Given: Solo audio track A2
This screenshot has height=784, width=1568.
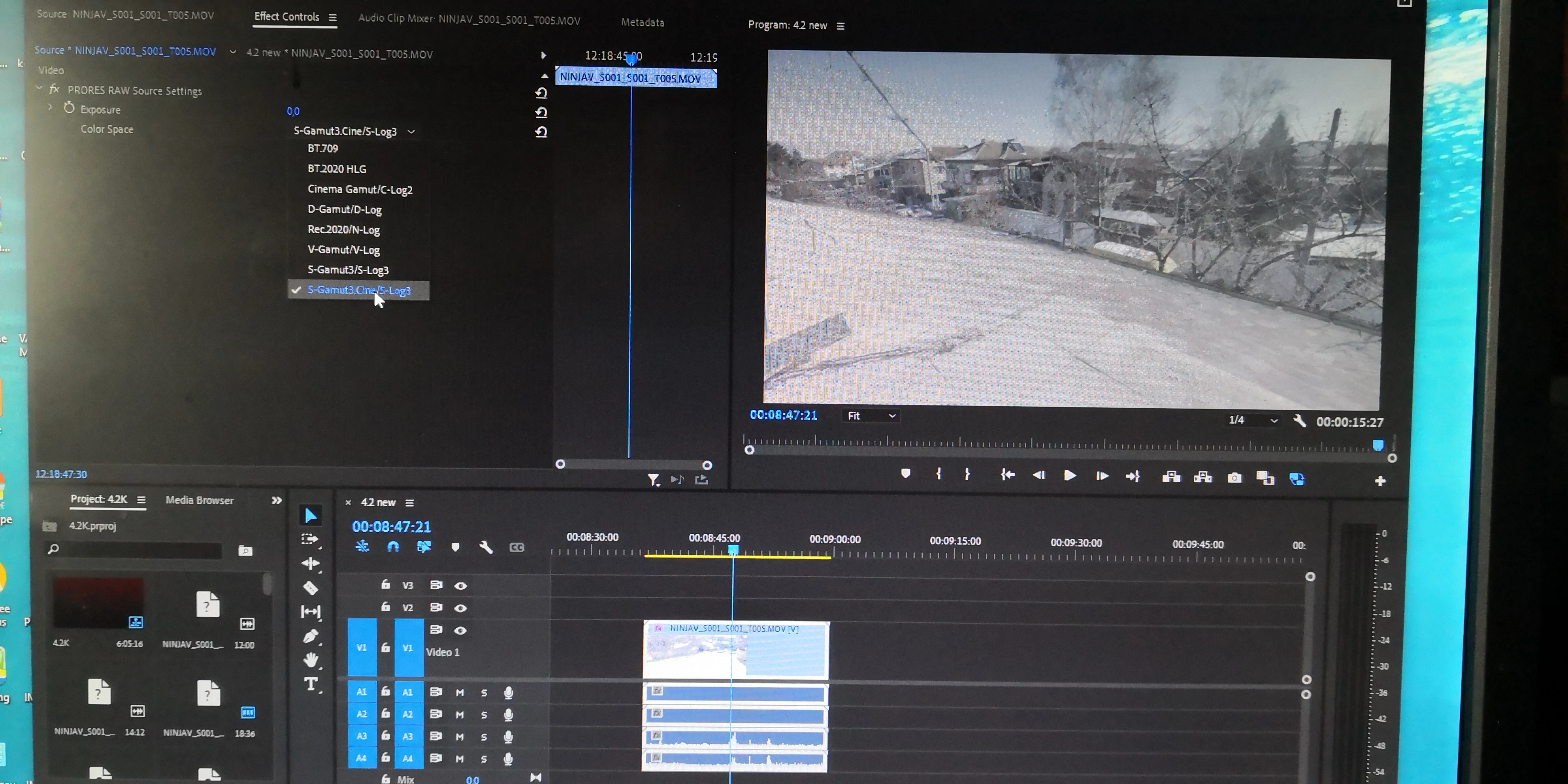Looking at the screenshot, I should 484,714.
